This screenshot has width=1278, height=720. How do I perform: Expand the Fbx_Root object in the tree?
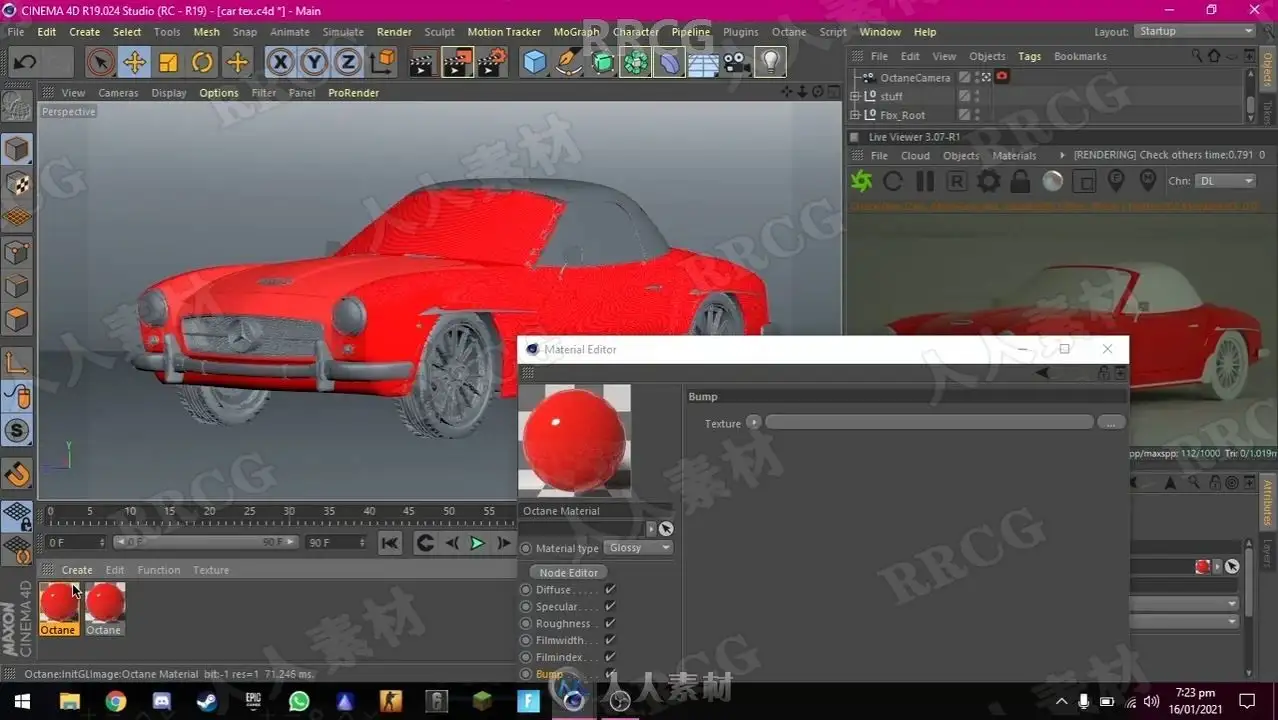pyautogui.click(x=855, y=115)
